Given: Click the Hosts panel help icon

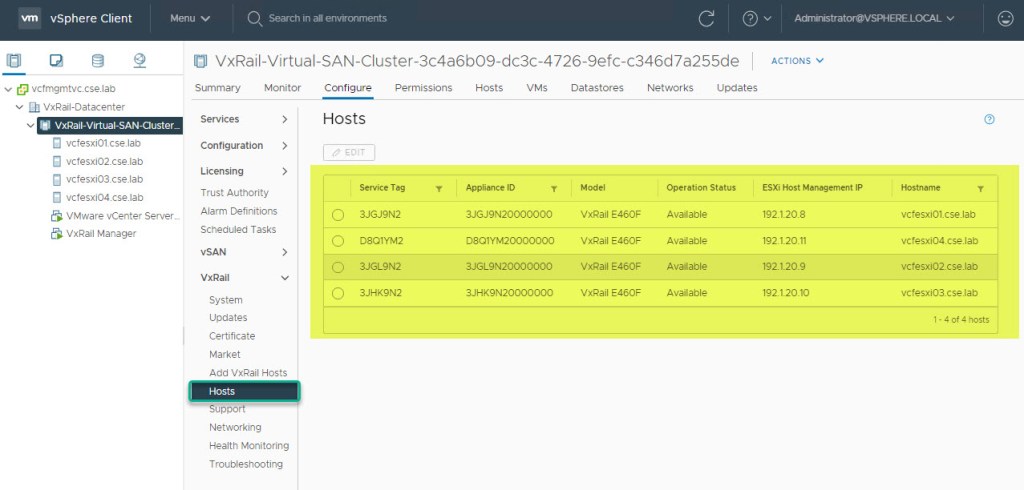Looking at the screenshot, I should tap(989, 119).
